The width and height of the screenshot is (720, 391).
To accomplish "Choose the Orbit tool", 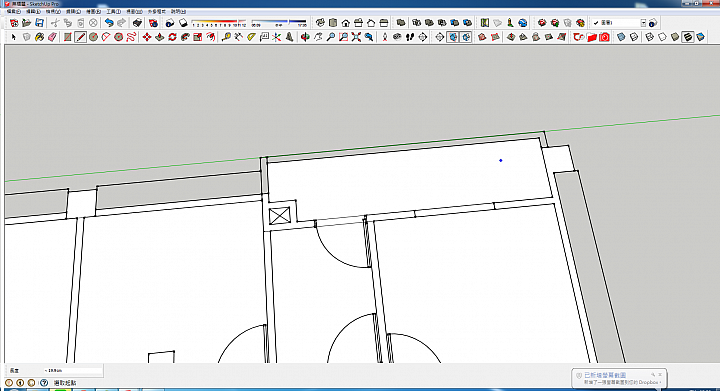I will [305, 37].
